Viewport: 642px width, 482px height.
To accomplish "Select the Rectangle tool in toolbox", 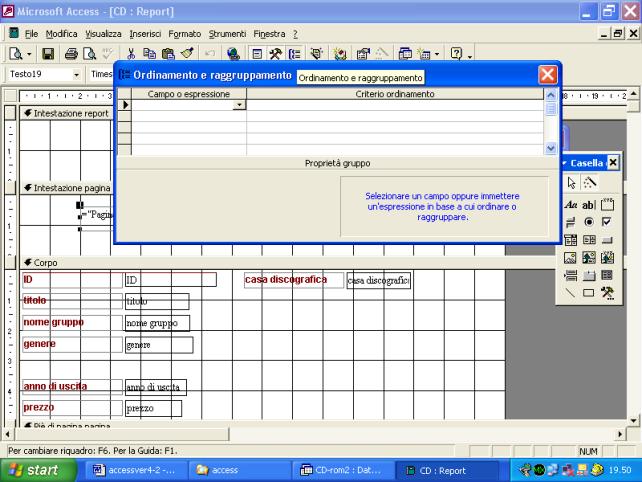I will (588, 292).
